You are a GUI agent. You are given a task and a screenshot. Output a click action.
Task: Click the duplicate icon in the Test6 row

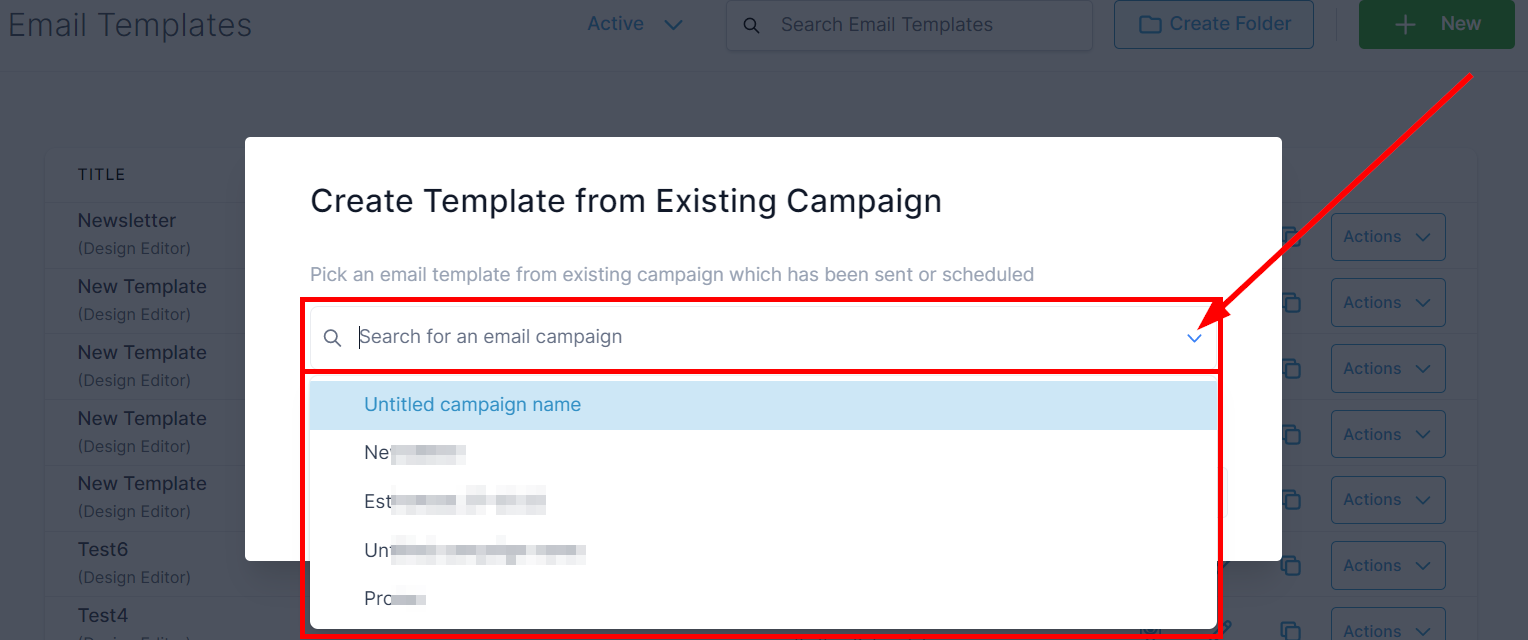tap(1291, 566)
